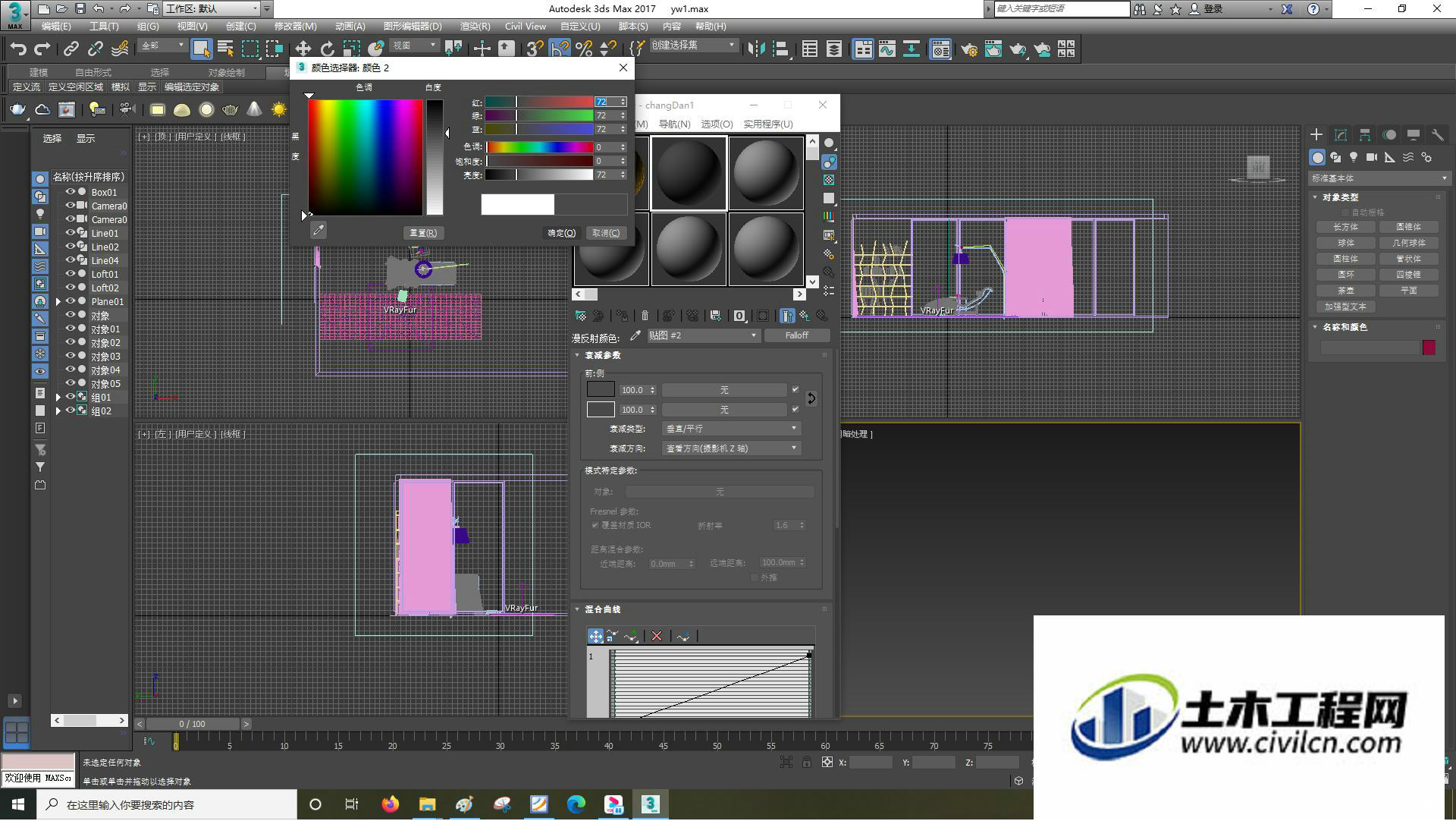Image resolution: width=1456 pixels, height=821 pixels.
Task: Click the object color swatch in 名称和颜色
Action: pos(1429,348)
